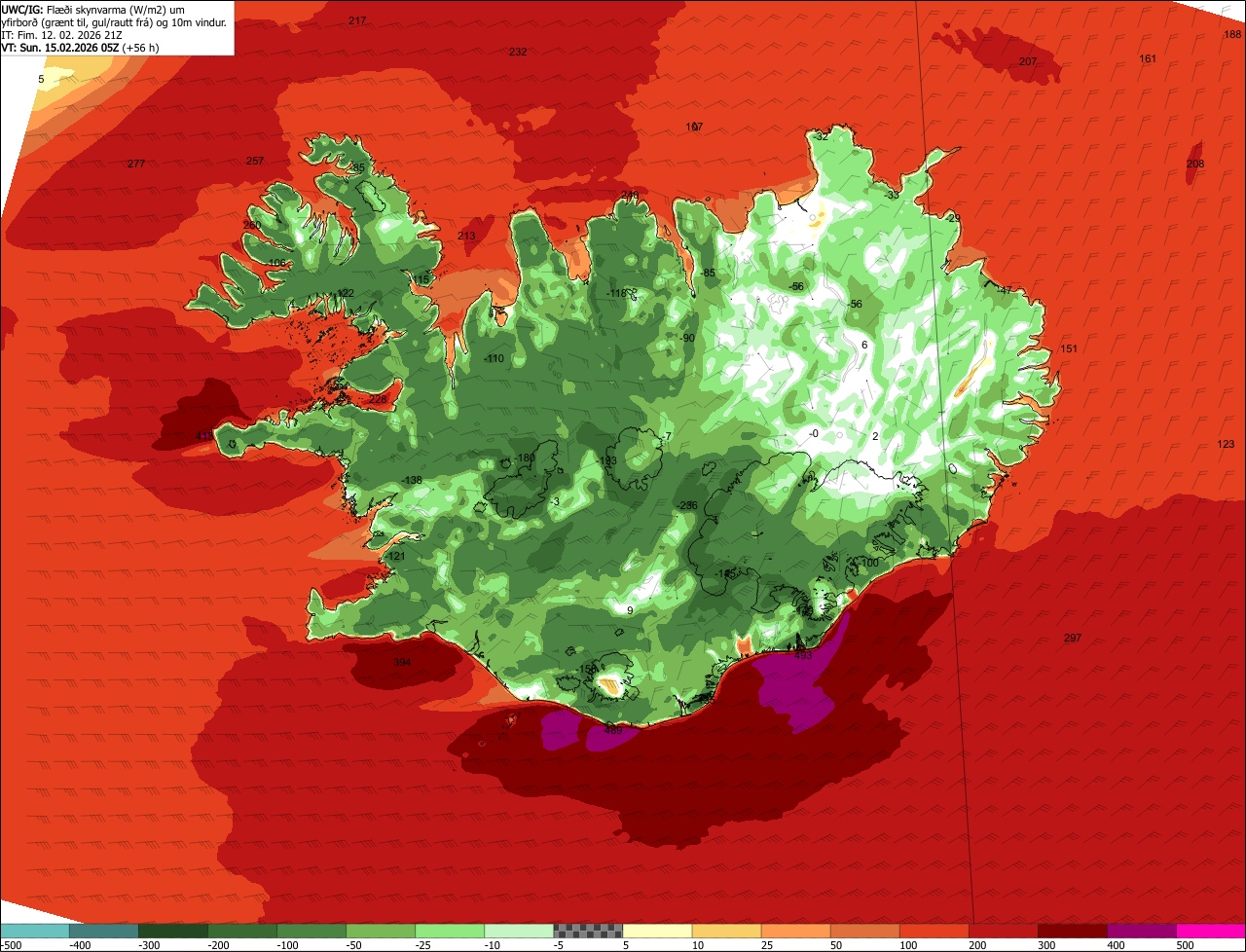Click the 213 value in the northern bay
1246x952 pixels.
[466, 236]
